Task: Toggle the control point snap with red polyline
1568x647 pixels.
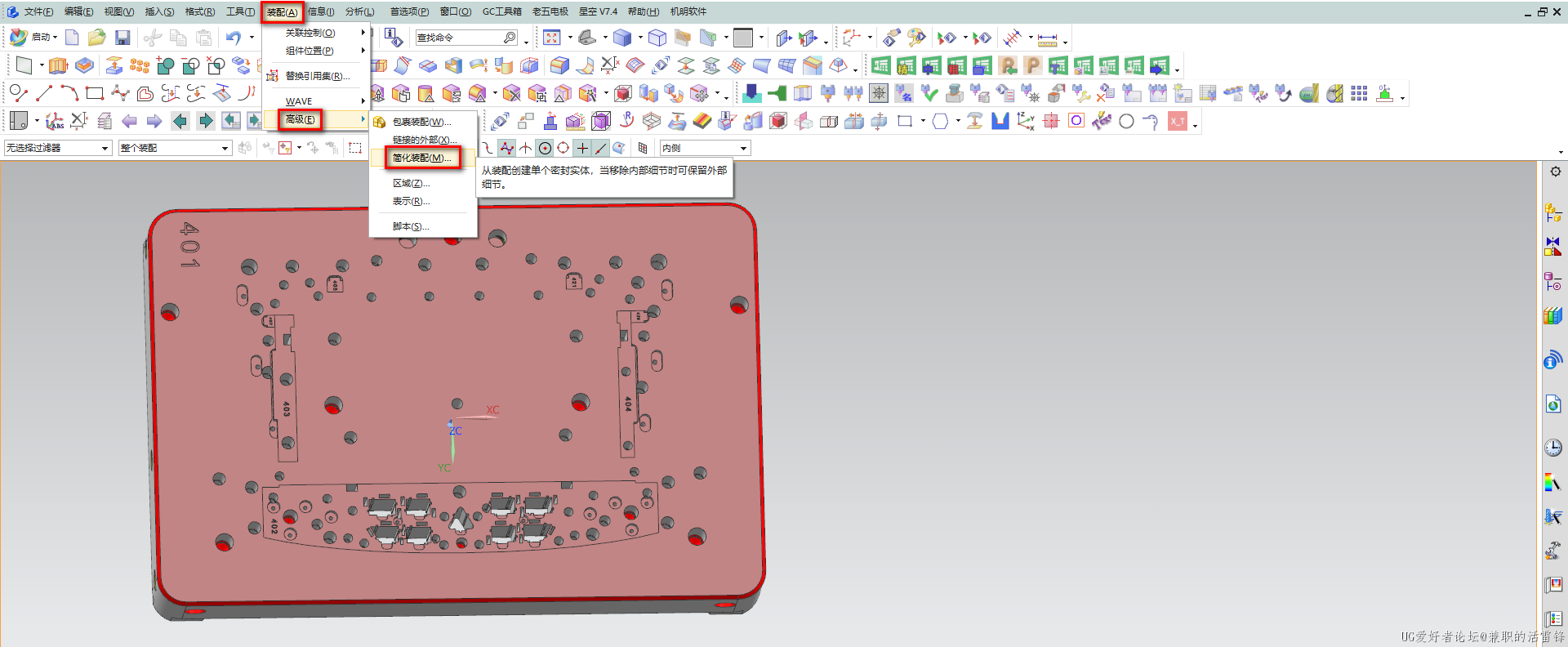Action: click(x=507, y=148)
